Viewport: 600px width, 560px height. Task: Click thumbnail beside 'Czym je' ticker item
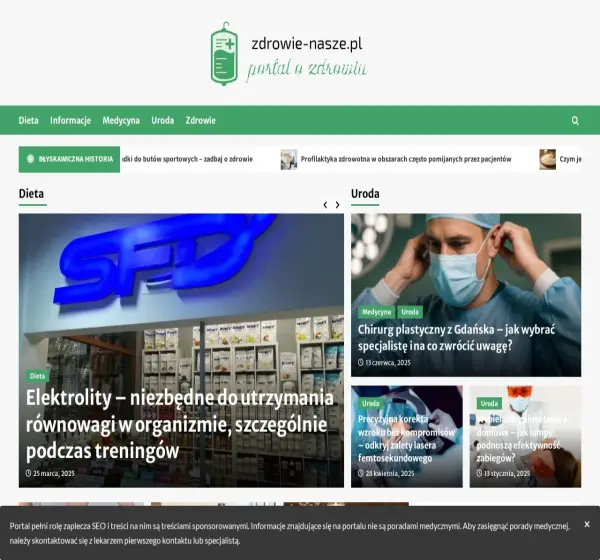pyautogui.click(x=548, y=159)
